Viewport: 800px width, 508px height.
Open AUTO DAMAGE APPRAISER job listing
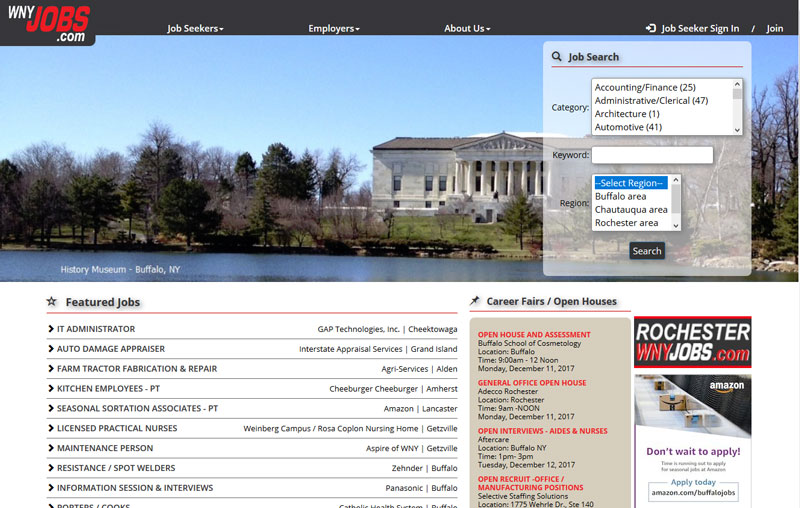[111, 349]
